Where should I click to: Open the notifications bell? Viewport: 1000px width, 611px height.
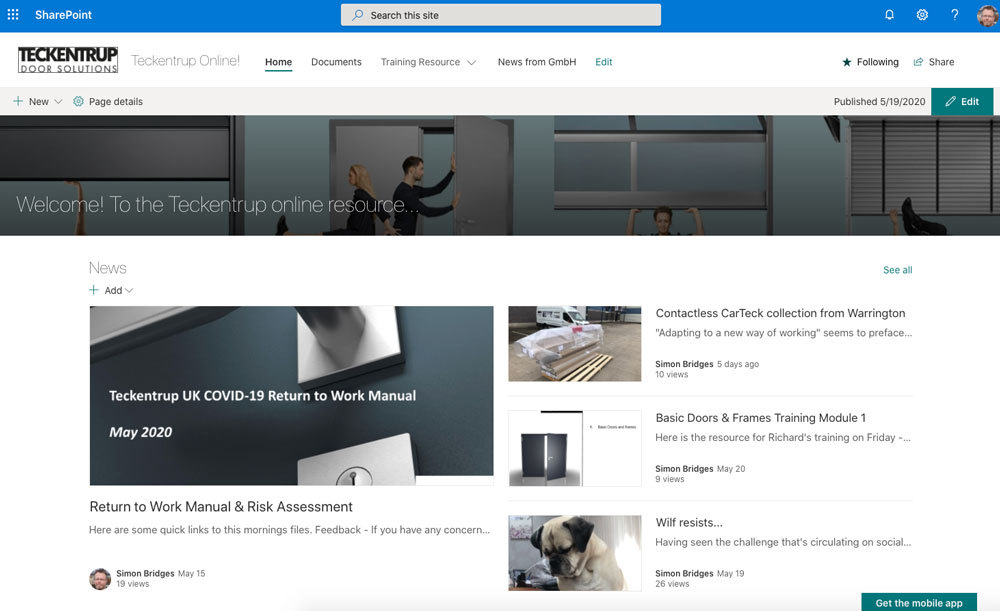pos(889,15)
